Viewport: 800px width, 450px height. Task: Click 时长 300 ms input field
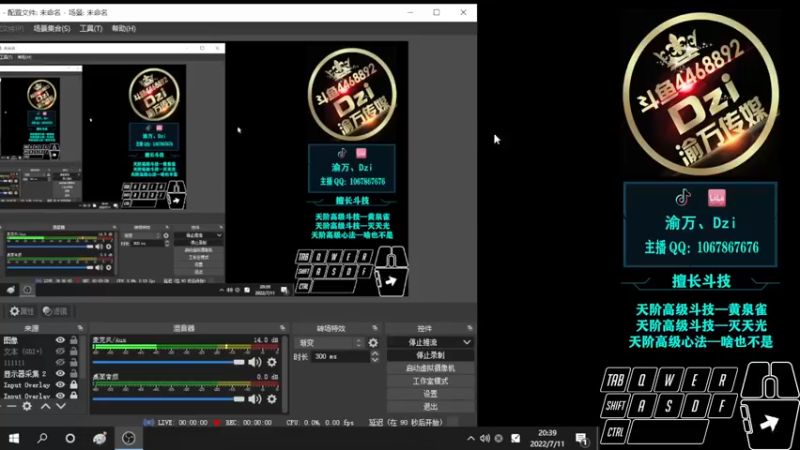[340, 357]
